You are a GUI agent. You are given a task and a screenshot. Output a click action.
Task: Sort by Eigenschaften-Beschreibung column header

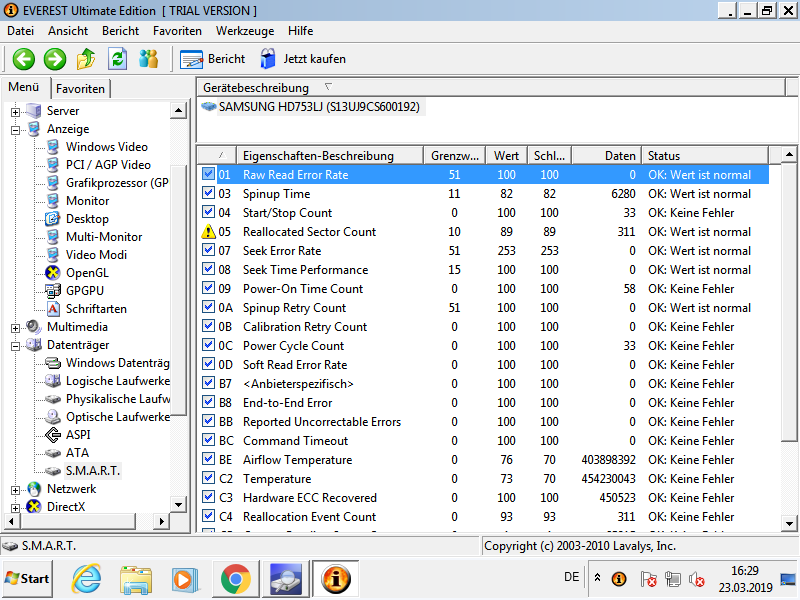point(330,156)
